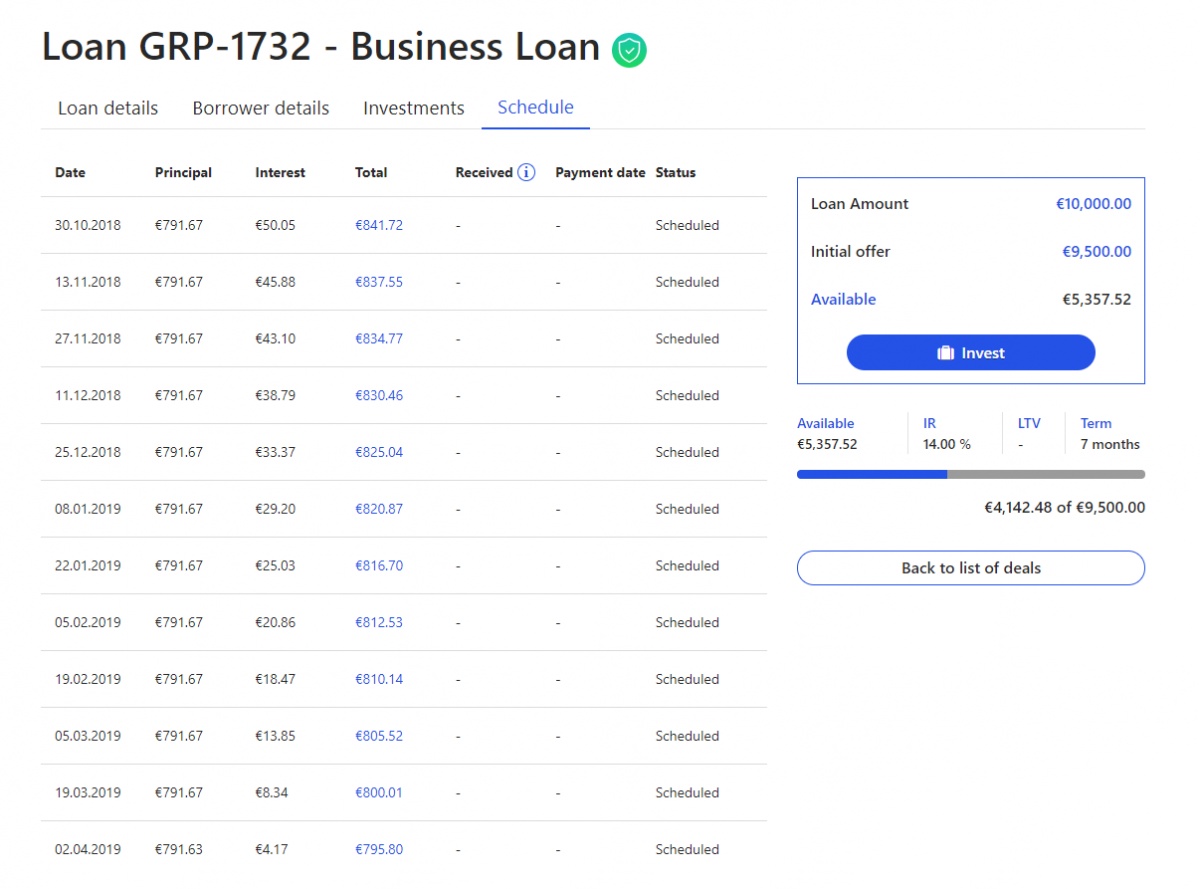Click the €812.53 total link
The image size is (1200, 889).
379,622
